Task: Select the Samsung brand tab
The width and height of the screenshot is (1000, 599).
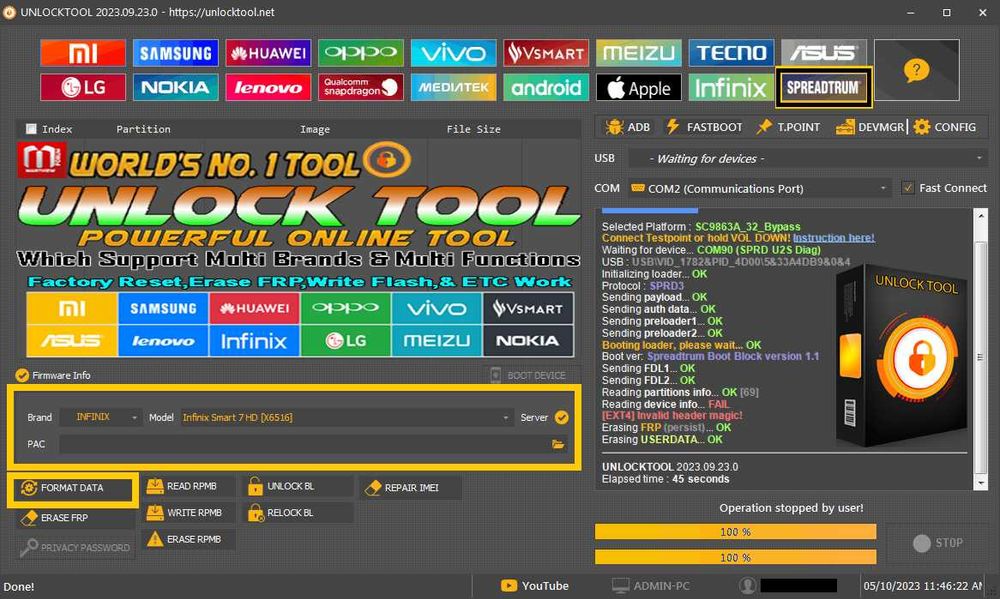Action: click(x=175, y=53)
